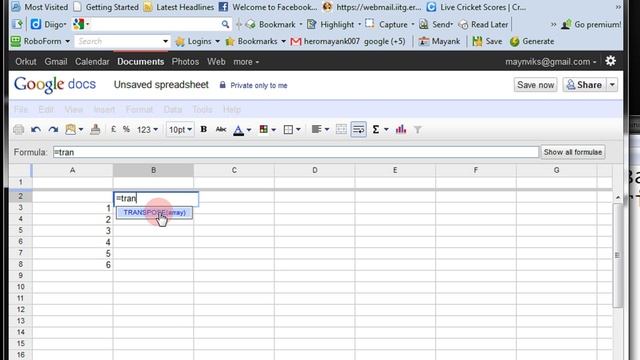This screenshot has width=640, height=360.
Task: Click the clipboard paste icon
Action: click(74, 130)
